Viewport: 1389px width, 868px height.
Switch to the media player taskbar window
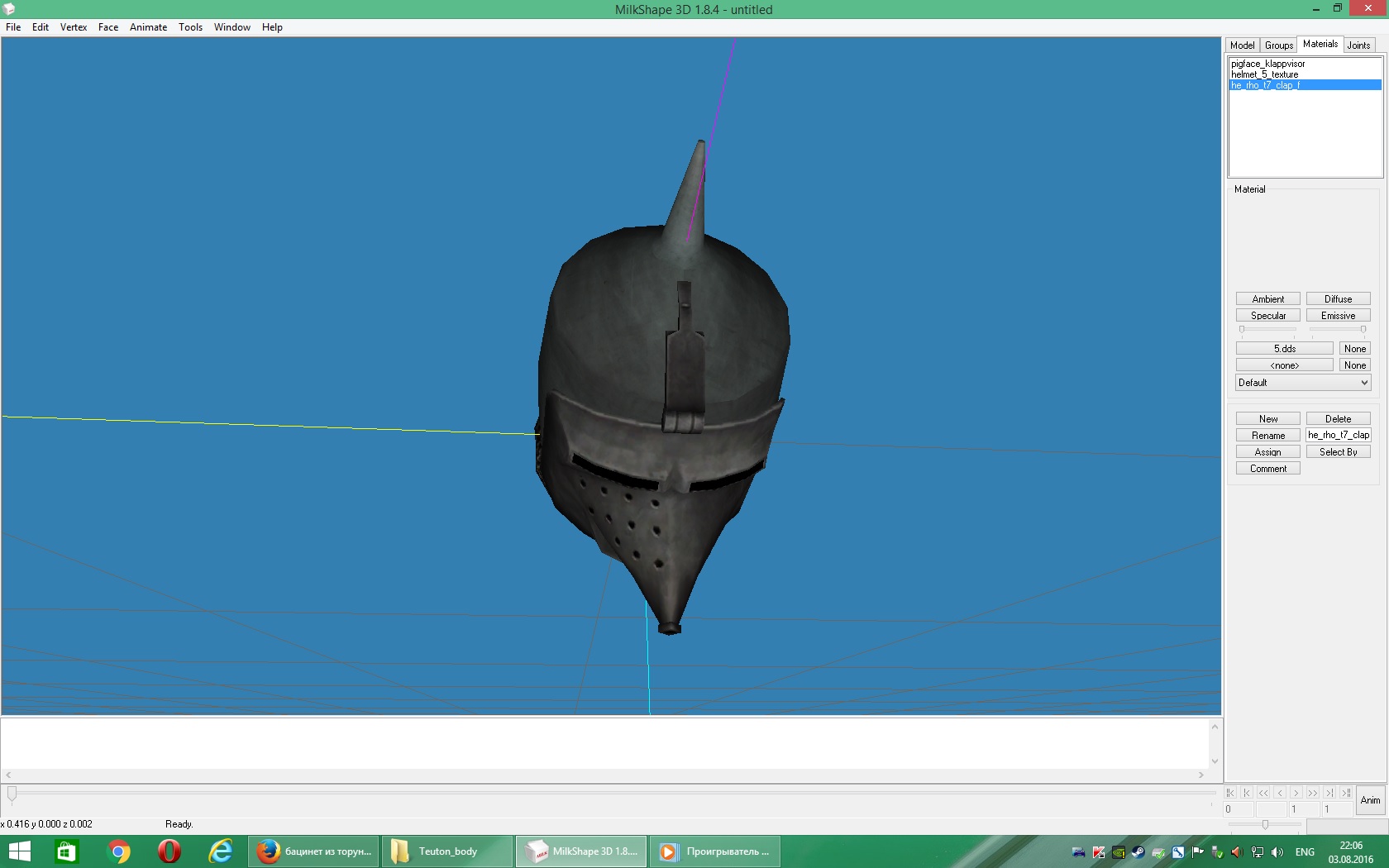tap(715, 851)
